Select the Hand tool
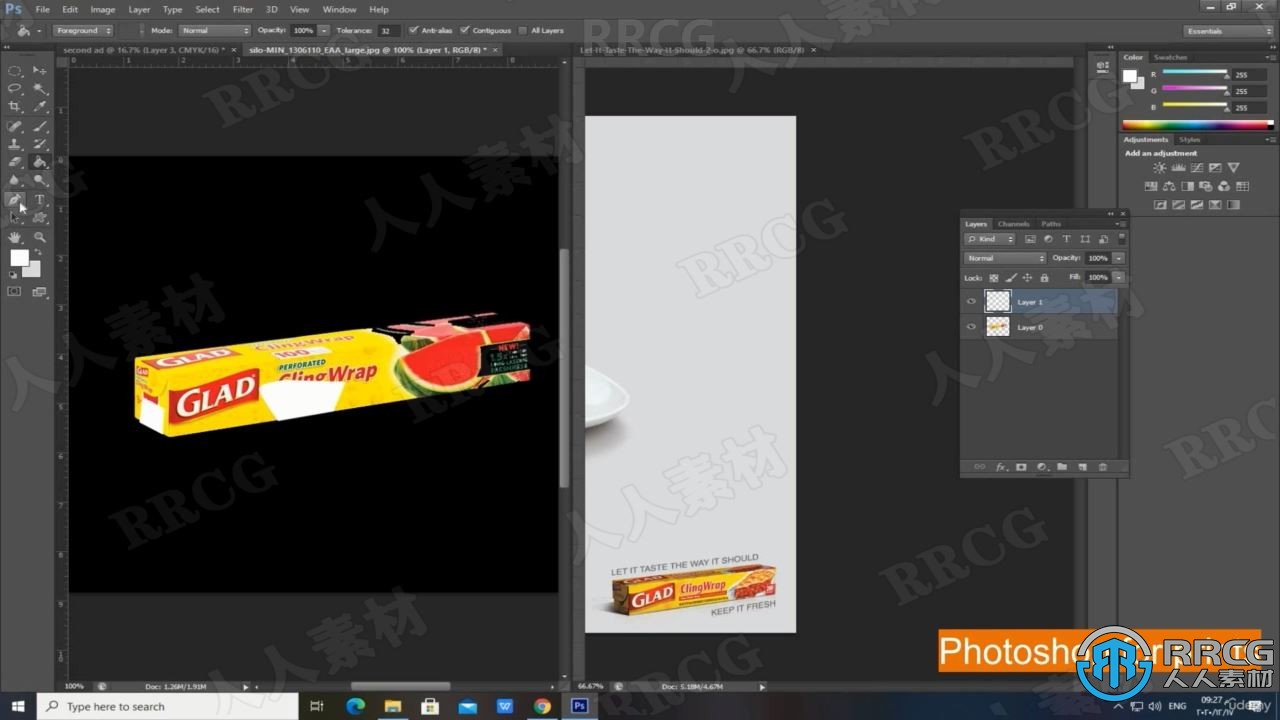 click(15, 238)
